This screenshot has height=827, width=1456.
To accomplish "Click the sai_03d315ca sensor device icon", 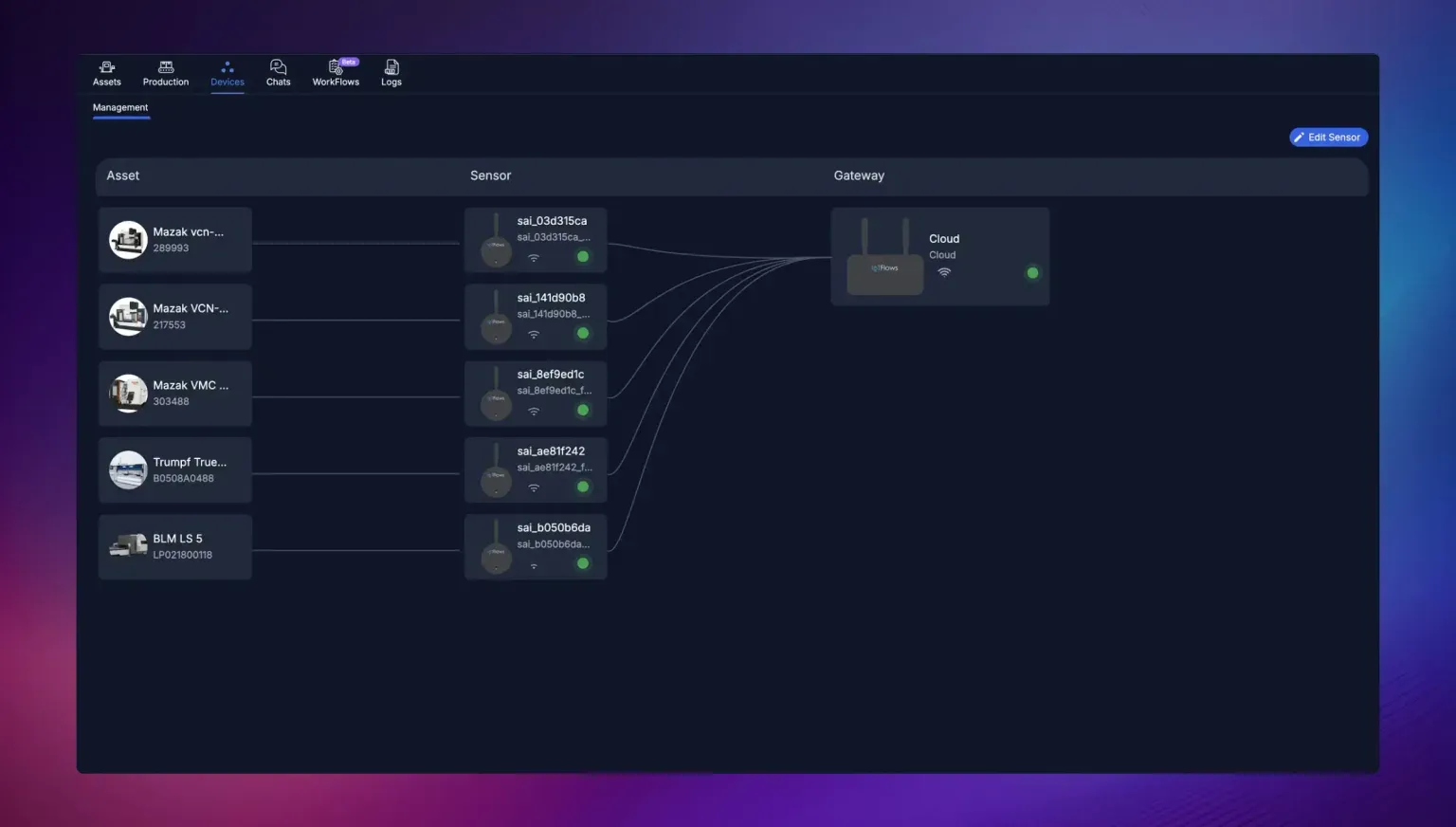I will pos(496,241).
